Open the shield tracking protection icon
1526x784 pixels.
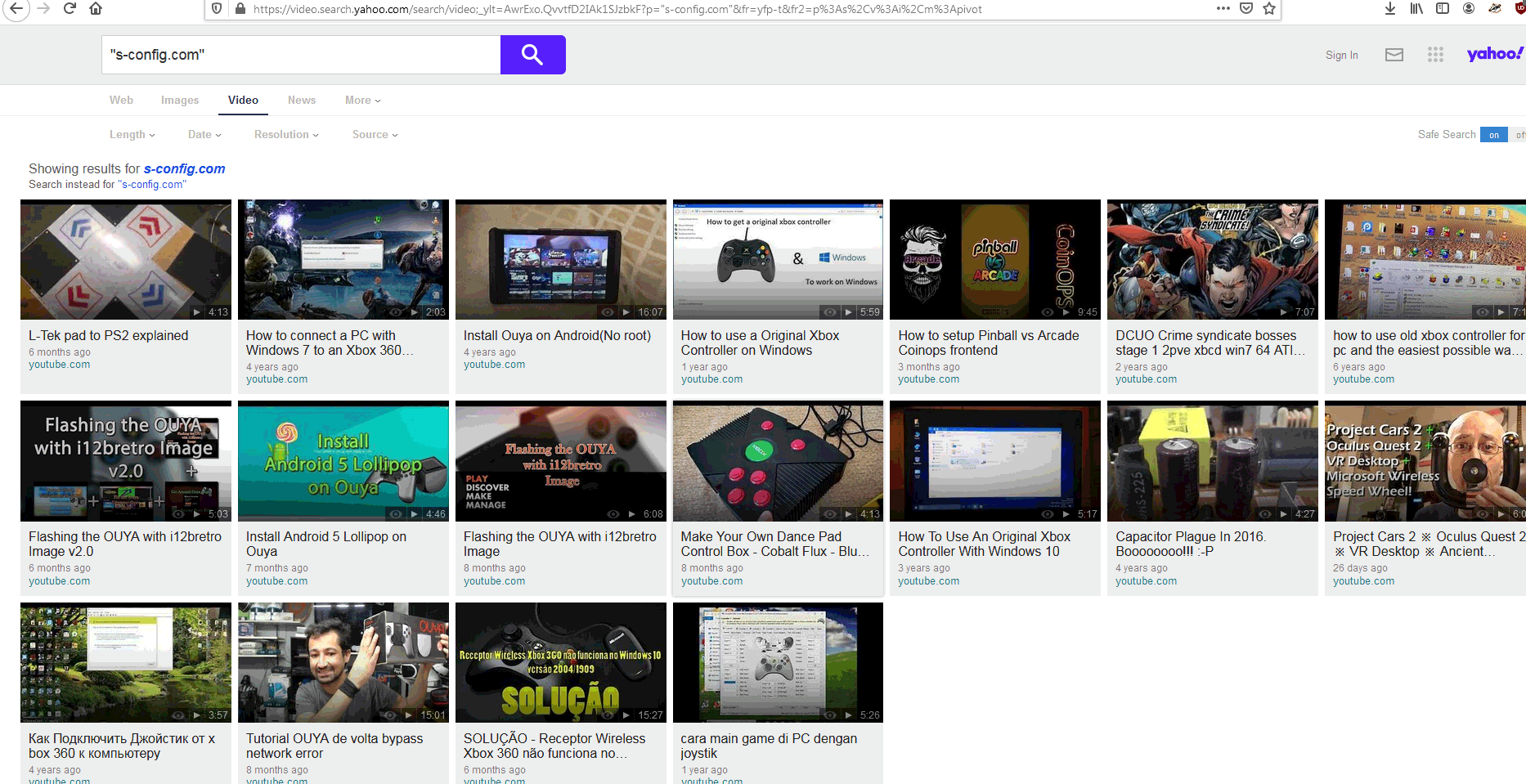click(217, 8)
